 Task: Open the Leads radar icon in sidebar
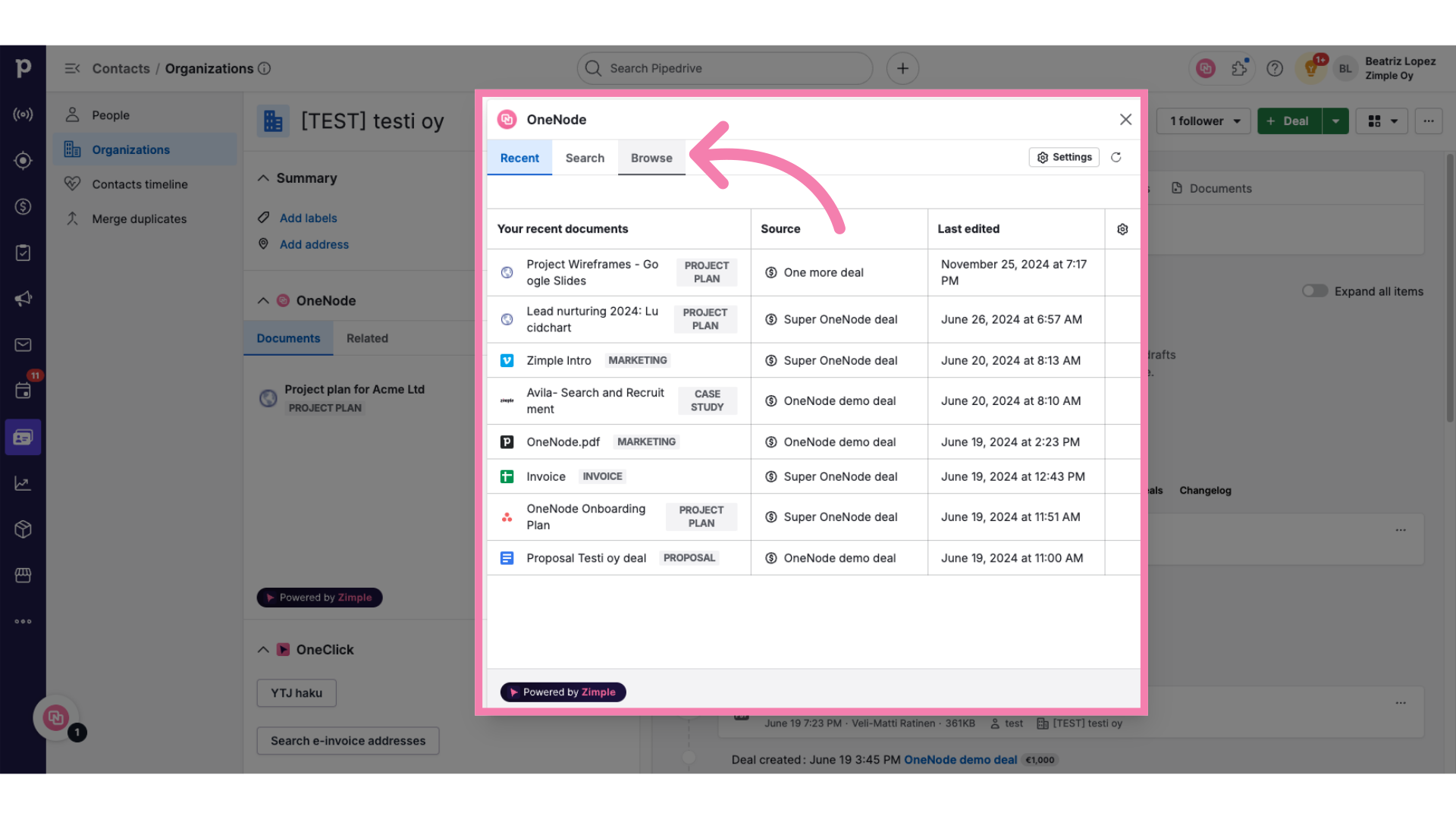pos(23,161)
